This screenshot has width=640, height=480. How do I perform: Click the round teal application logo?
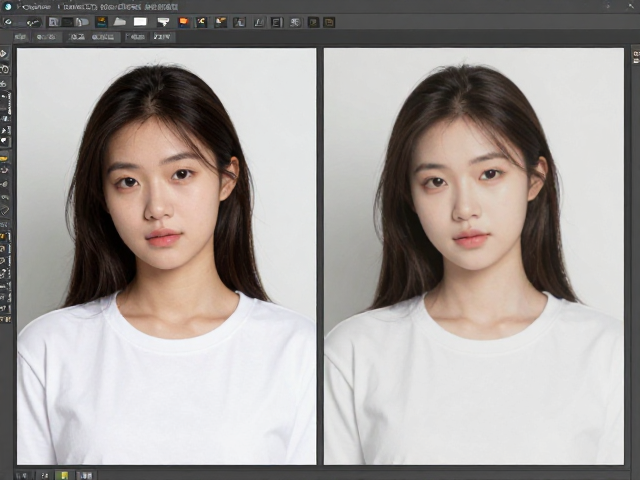[8, 7]
